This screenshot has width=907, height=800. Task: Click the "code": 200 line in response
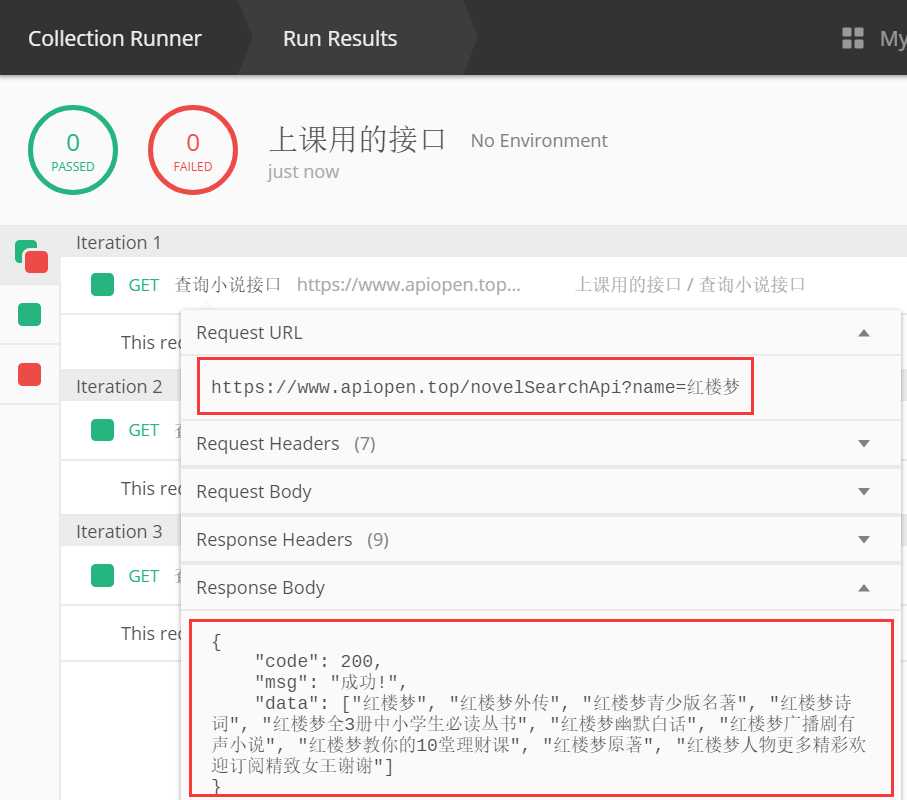pos(318,661)
